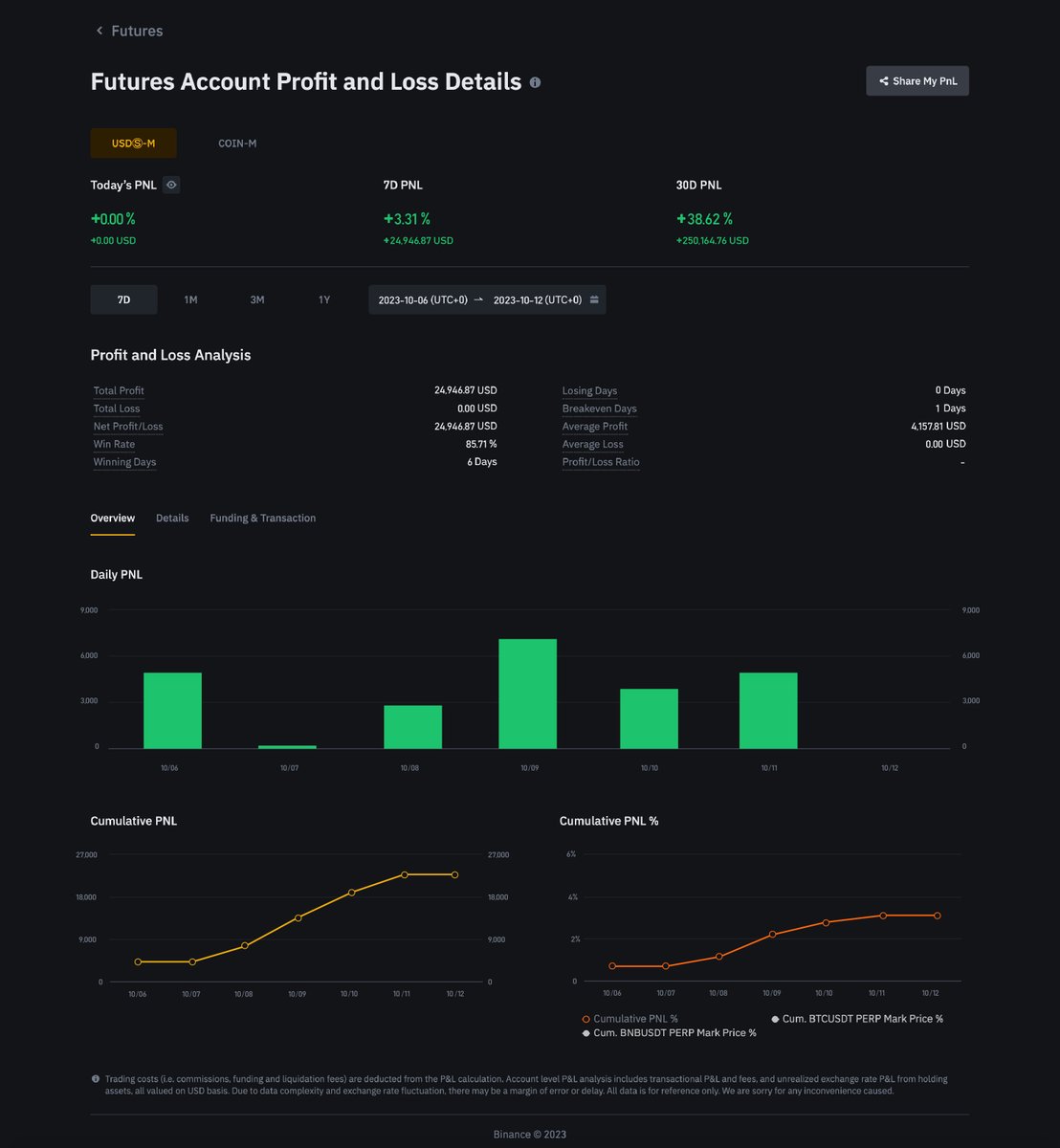This screenshot has height=1148, width=1060.
Task: Go back via the Futures chevron arrow
Action: (x=99, y=31)
